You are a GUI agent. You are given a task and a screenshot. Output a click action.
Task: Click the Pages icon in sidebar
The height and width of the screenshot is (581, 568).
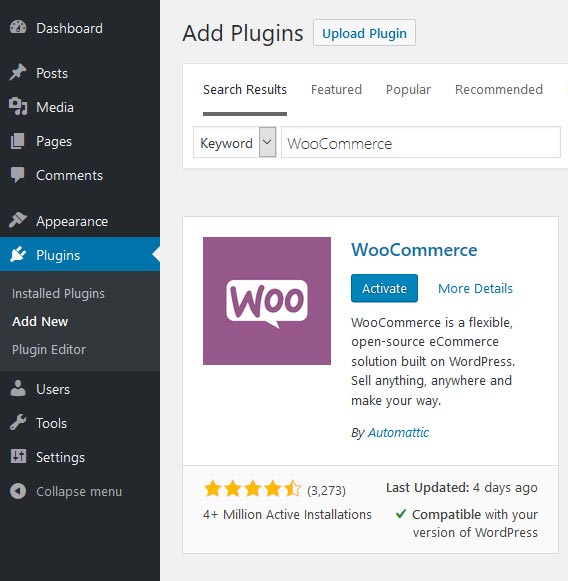pos(17,141)
